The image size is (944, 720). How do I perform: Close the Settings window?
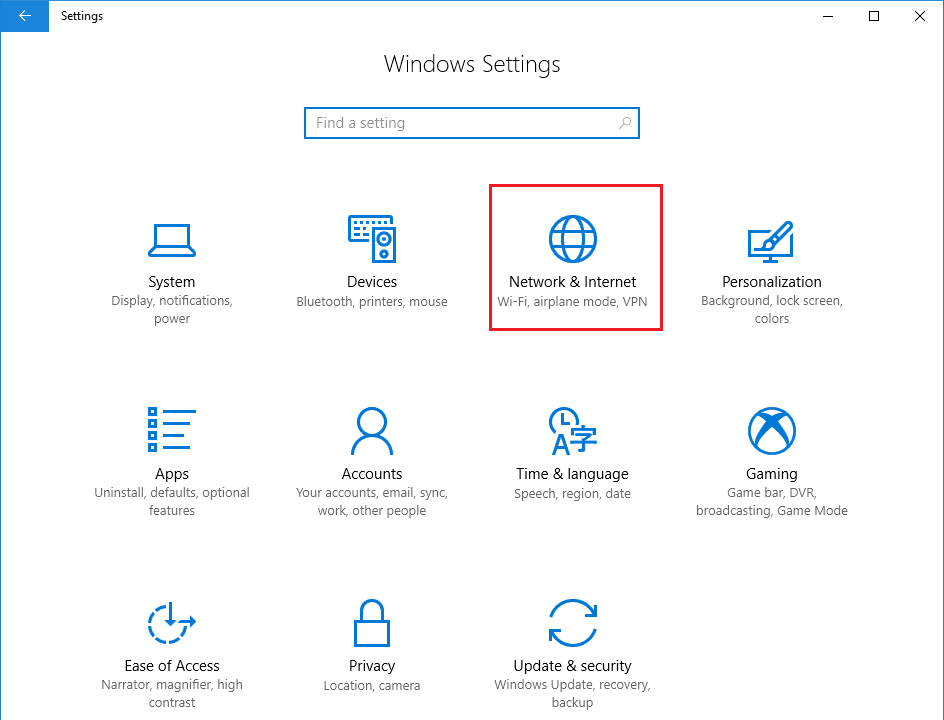(920, 16)
